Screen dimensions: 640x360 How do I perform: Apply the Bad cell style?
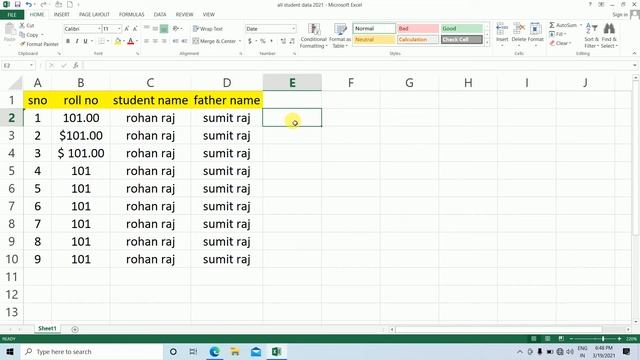418,29
